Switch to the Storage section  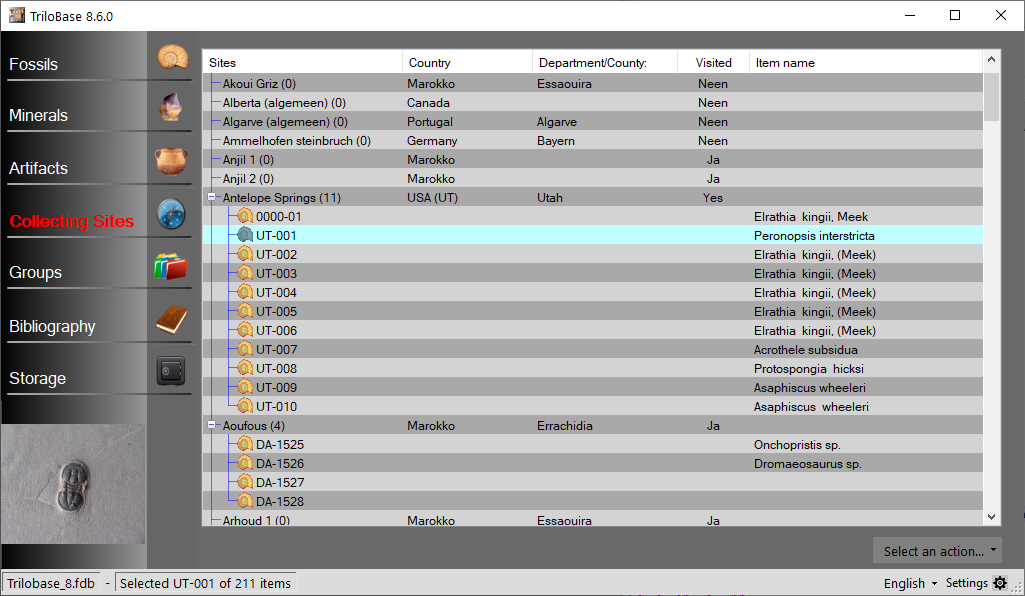(37, 378)
